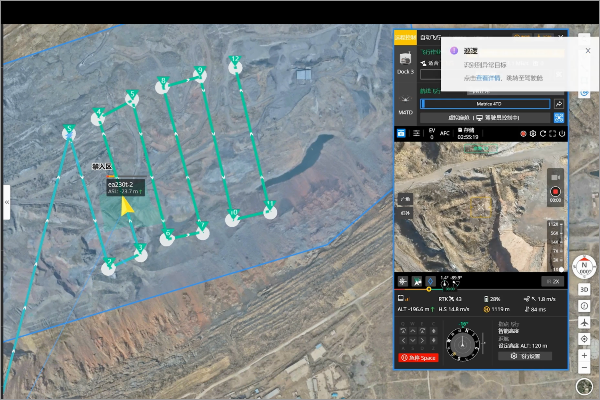Switch camera to video mode icon
The image size is (600, 400).
555,177
